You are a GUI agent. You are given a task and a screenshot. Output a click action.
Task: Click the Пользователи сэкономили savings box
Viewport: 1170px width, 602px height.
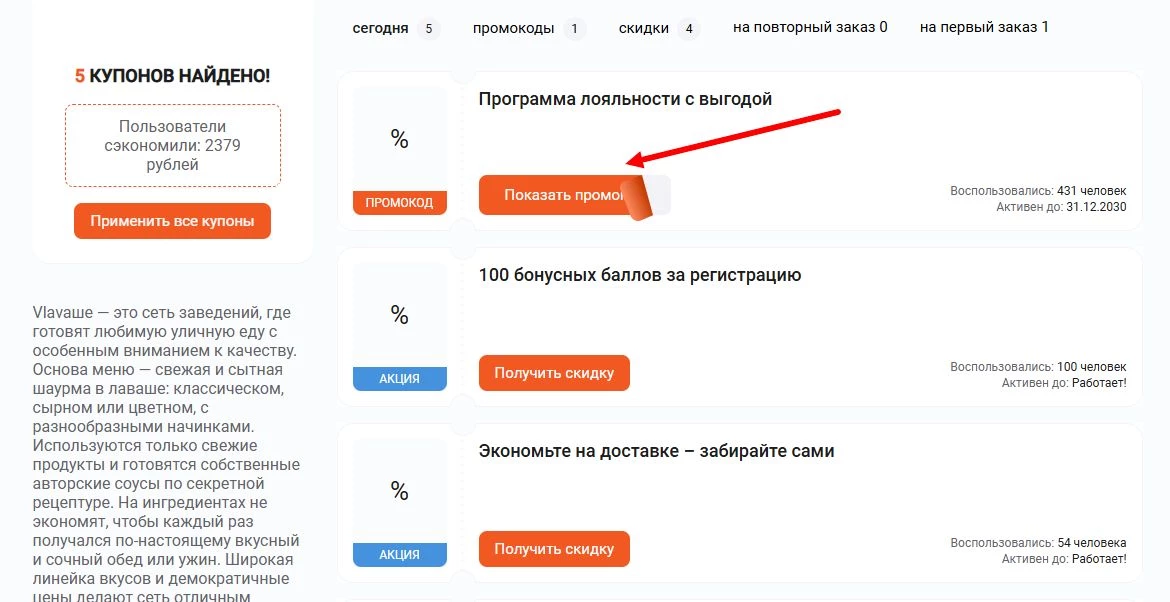click(172, 144)
